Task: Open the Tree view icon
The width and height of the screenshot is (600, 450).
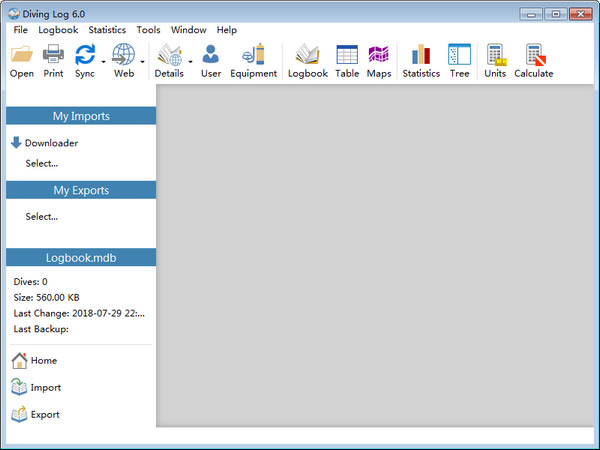Action: 459,56
